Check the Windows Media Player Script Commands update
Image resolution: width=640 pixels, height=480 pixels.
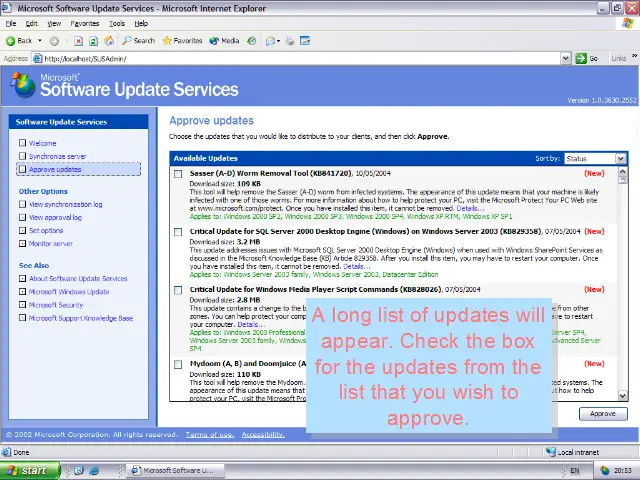[x=178, y=290]
